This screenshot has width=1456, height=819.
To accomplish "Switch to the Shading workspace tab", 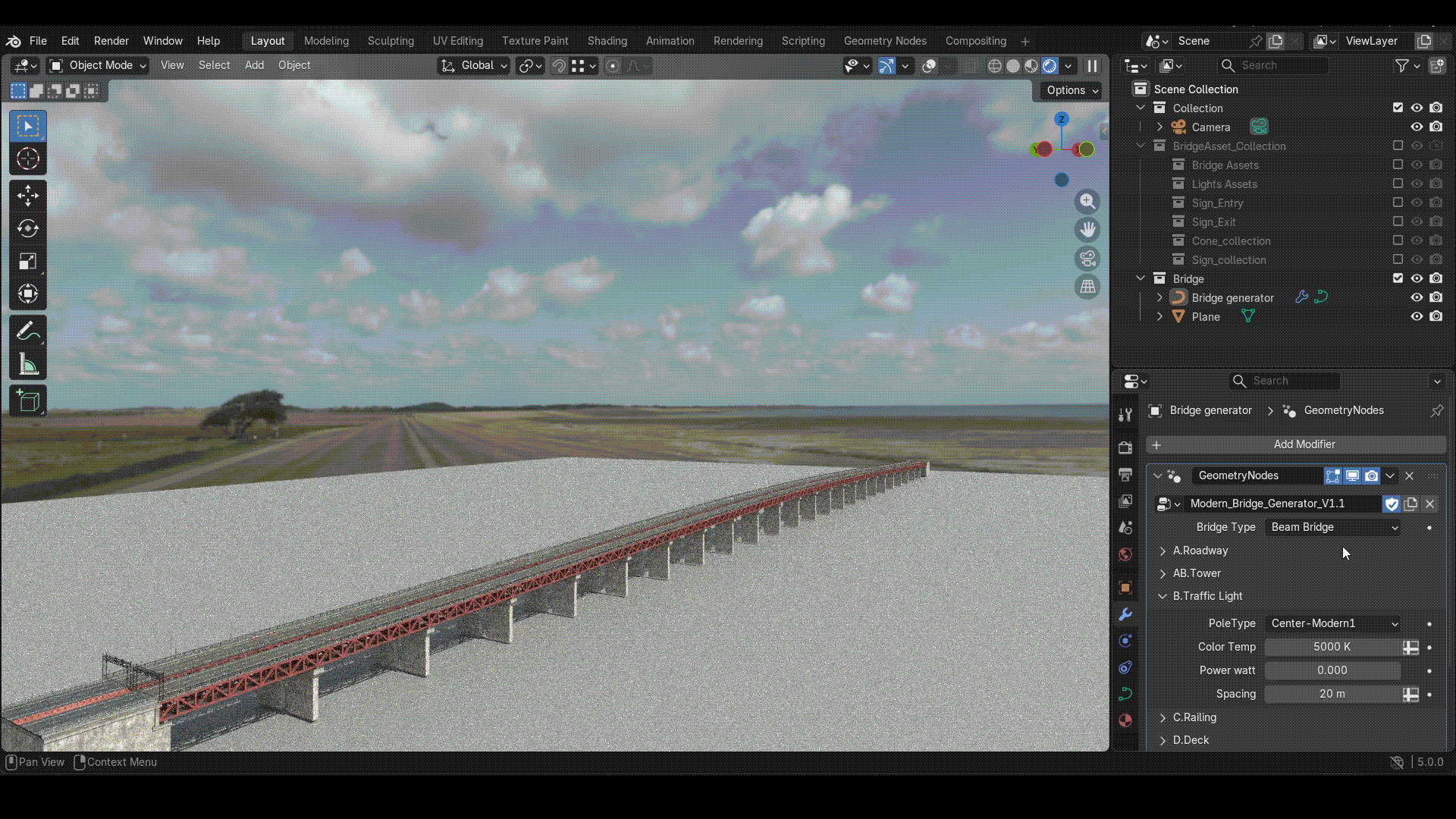I will pyautogui.click(x=607, y=41).
